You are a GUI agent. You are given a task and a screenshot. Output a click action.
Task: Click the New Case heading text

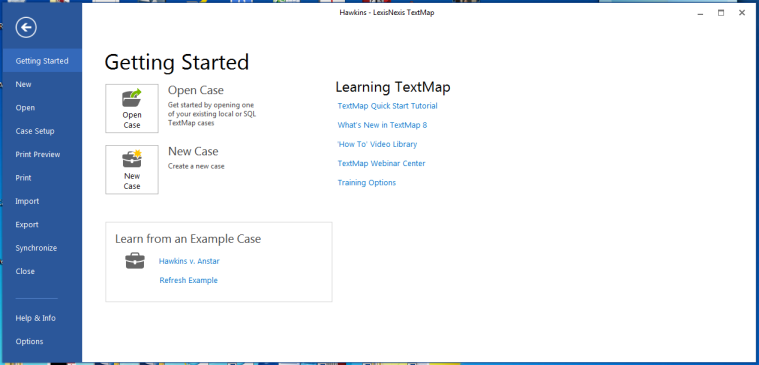pos(193,152)
